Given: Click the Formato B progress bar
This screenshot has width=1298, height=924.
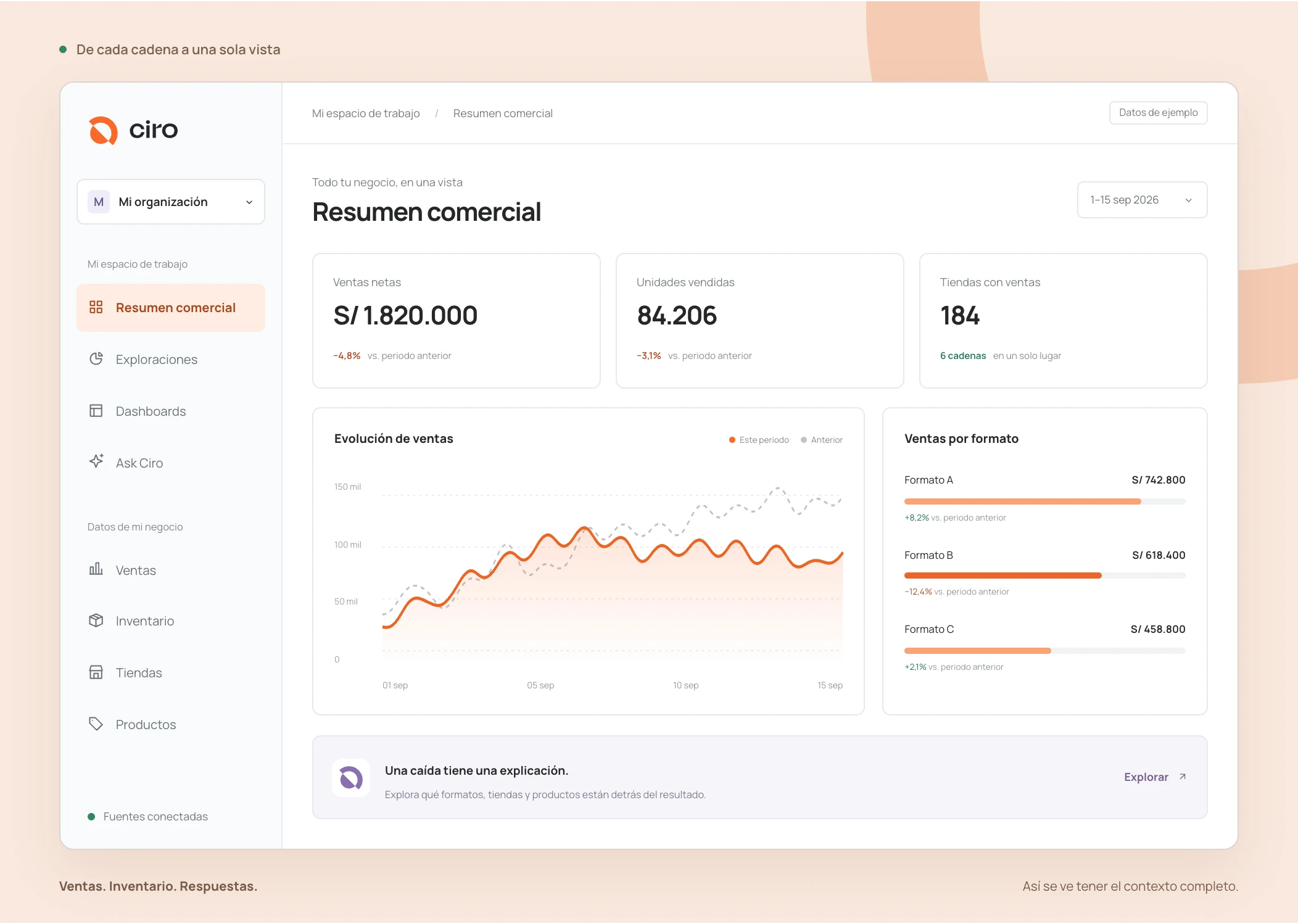Looking at the screenshot, I should pos(1044,575).
